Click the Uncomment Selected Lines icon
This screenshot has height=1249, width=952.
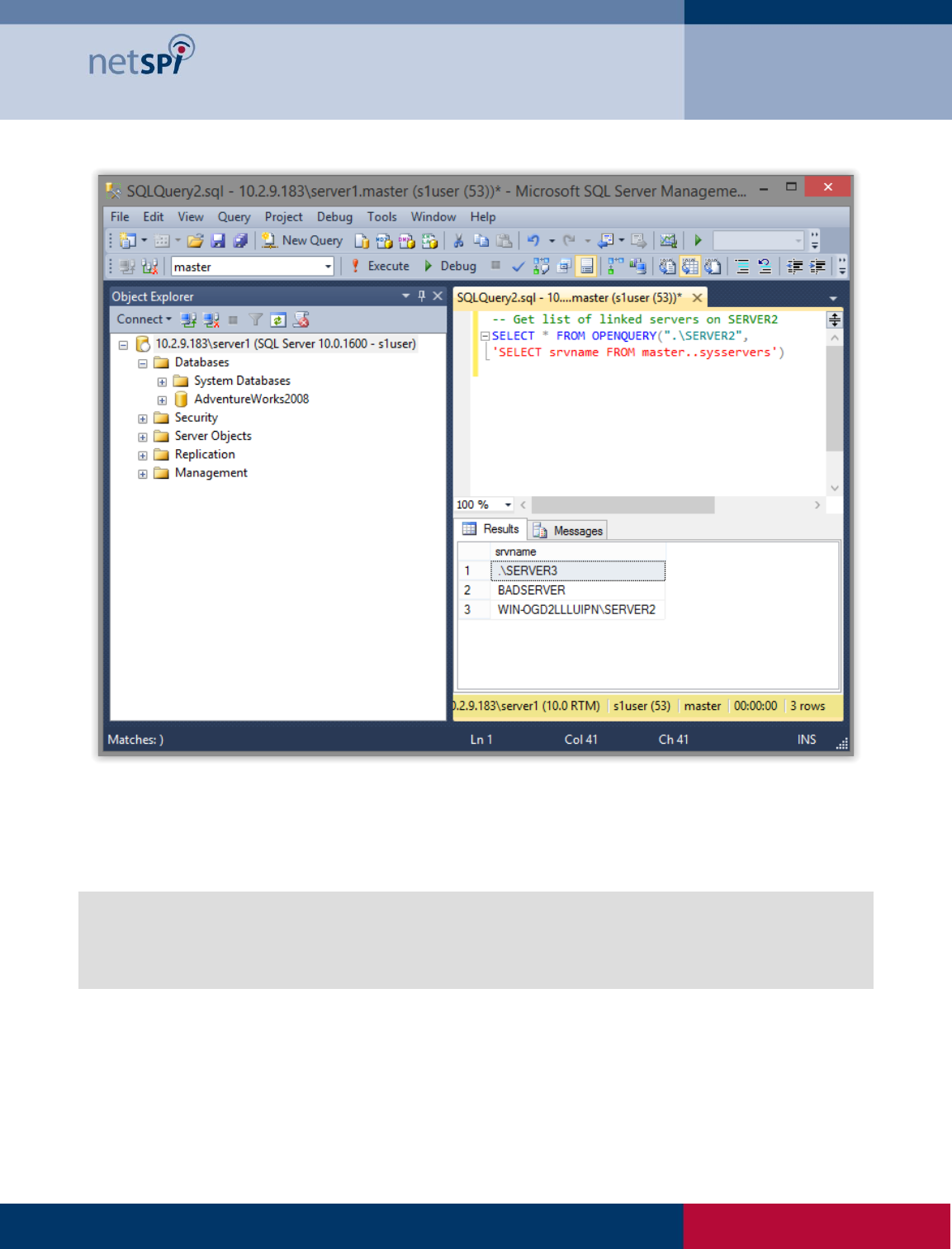765,267
